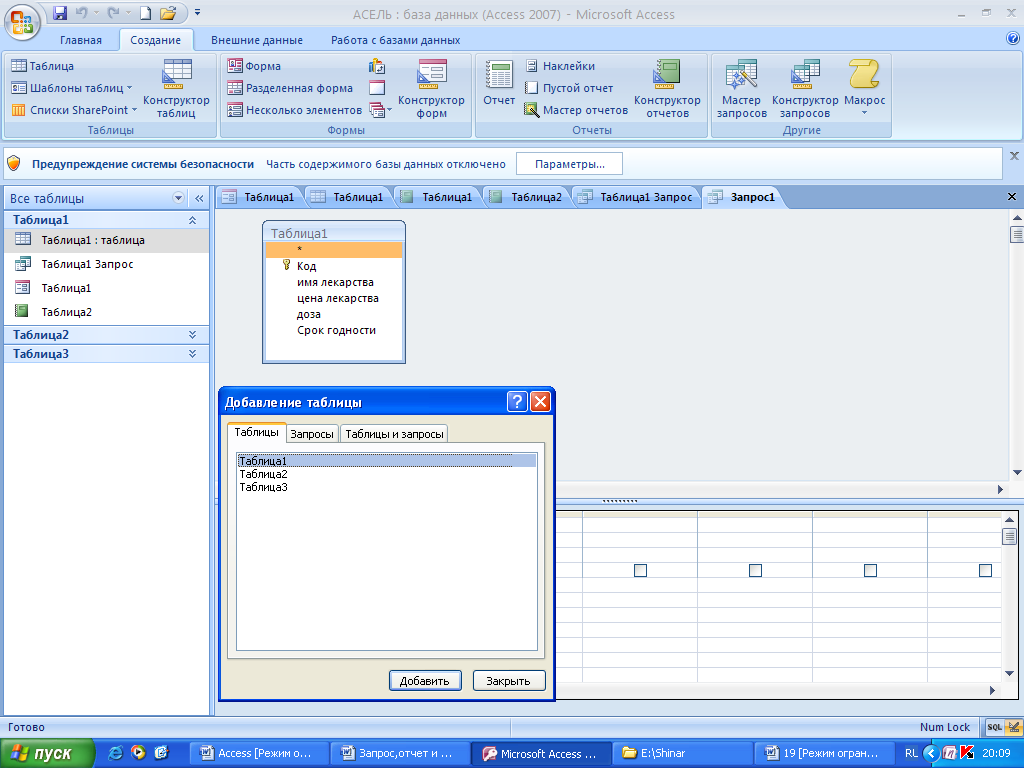Switch to the Таблицы и запросы dialog tab

coord(394,434)
